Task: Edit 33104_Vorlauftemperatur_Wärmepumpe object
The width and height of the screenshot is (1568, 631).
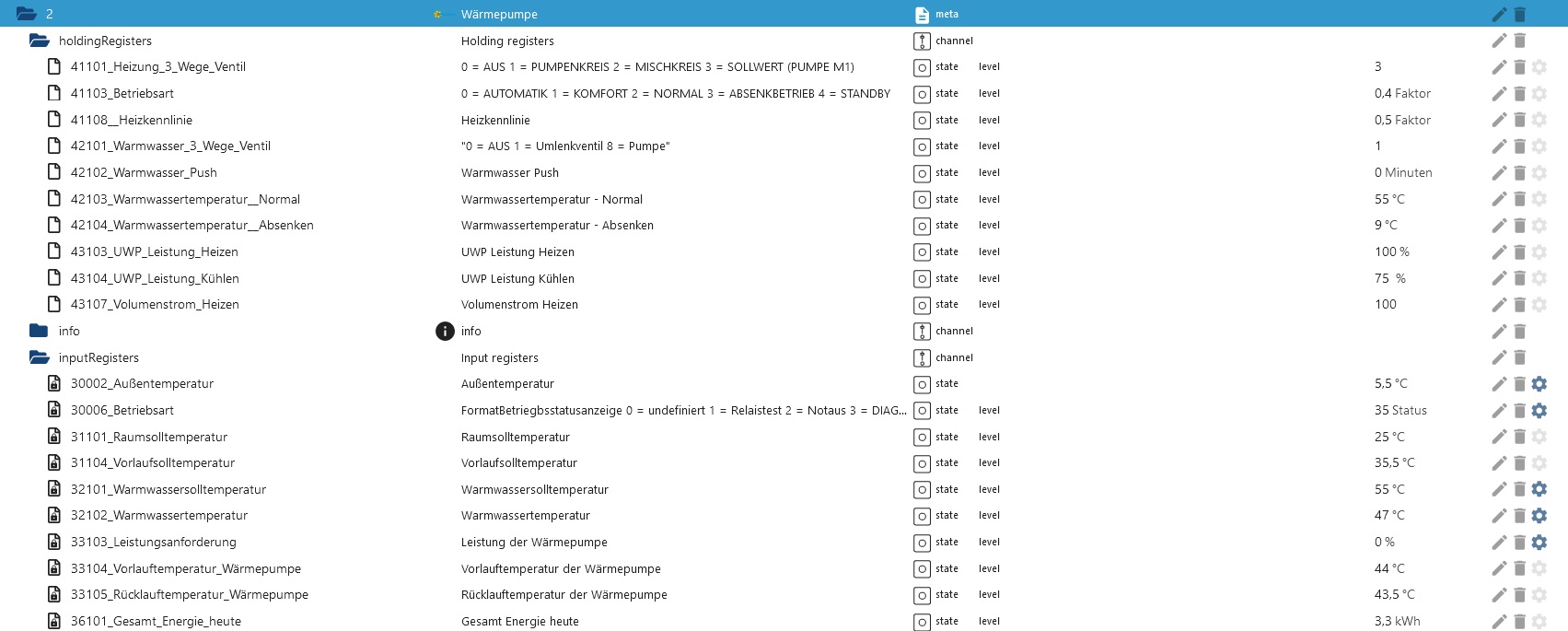Action: [1499, 568]
